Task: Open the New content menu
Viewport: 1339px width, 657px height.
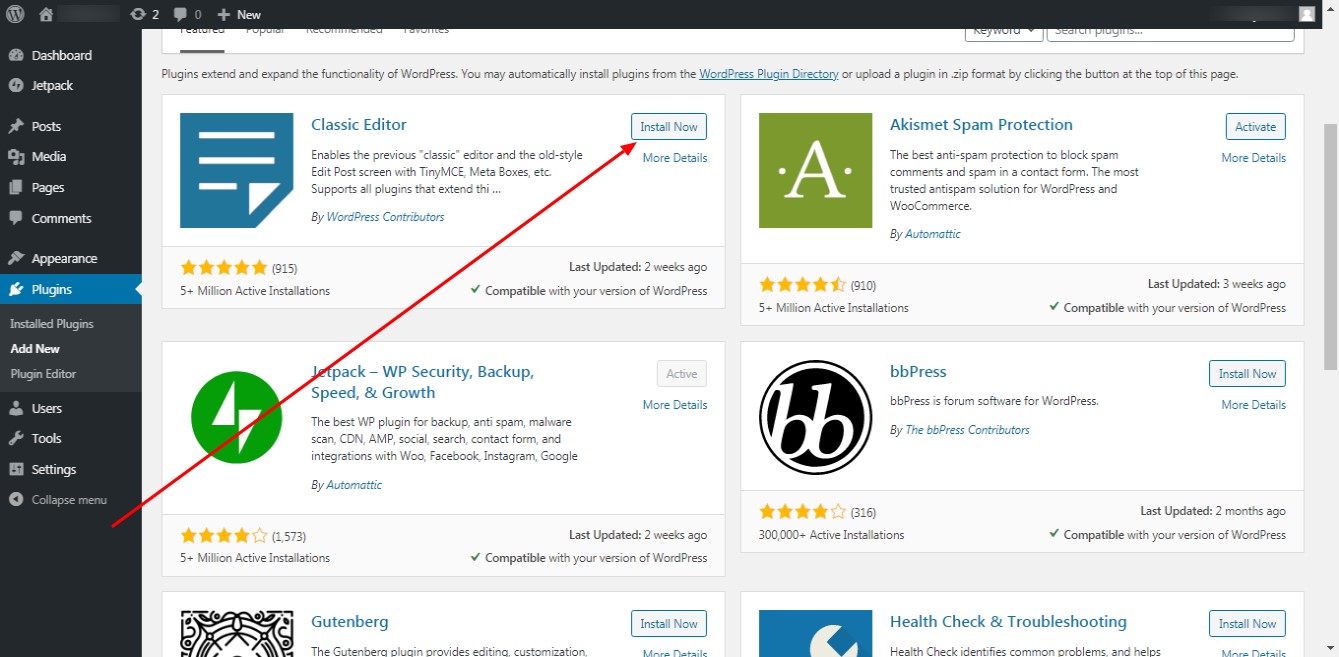Action: (239, 14)
